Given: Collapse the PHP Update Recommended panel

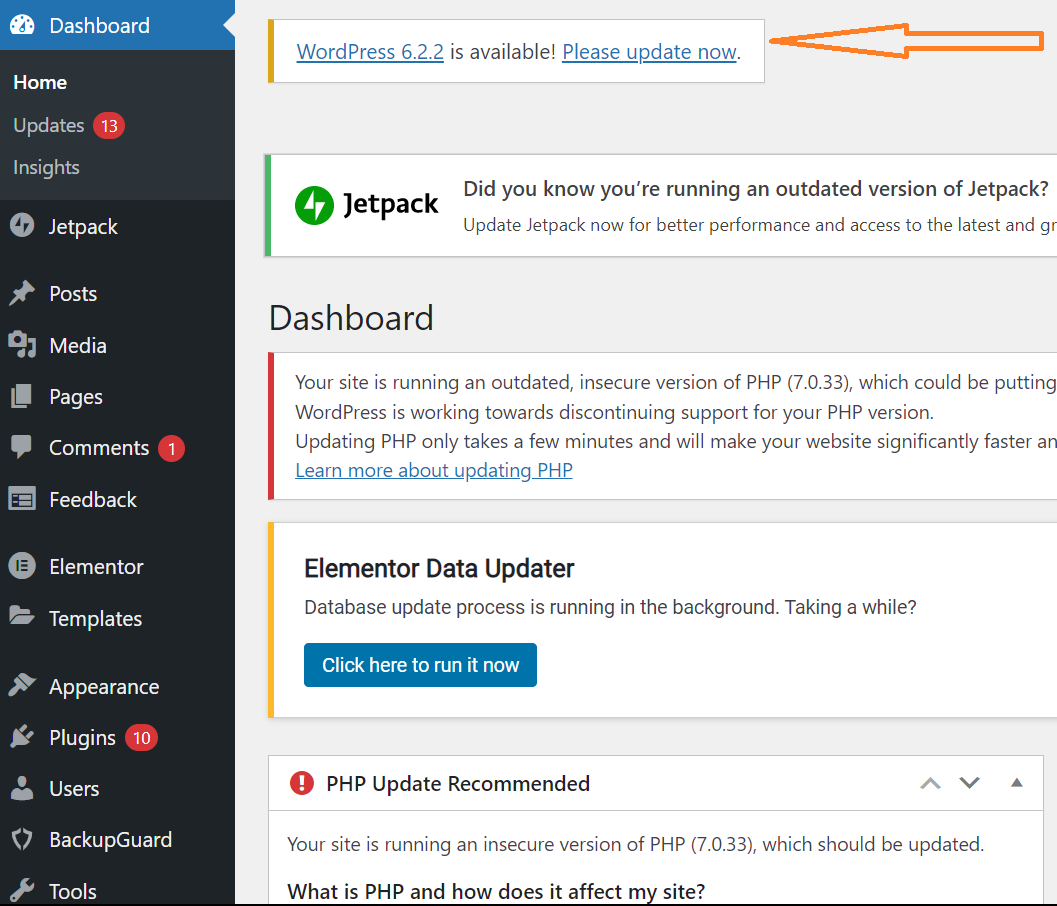Looking at the screenshot, I should click(1017, 783).
